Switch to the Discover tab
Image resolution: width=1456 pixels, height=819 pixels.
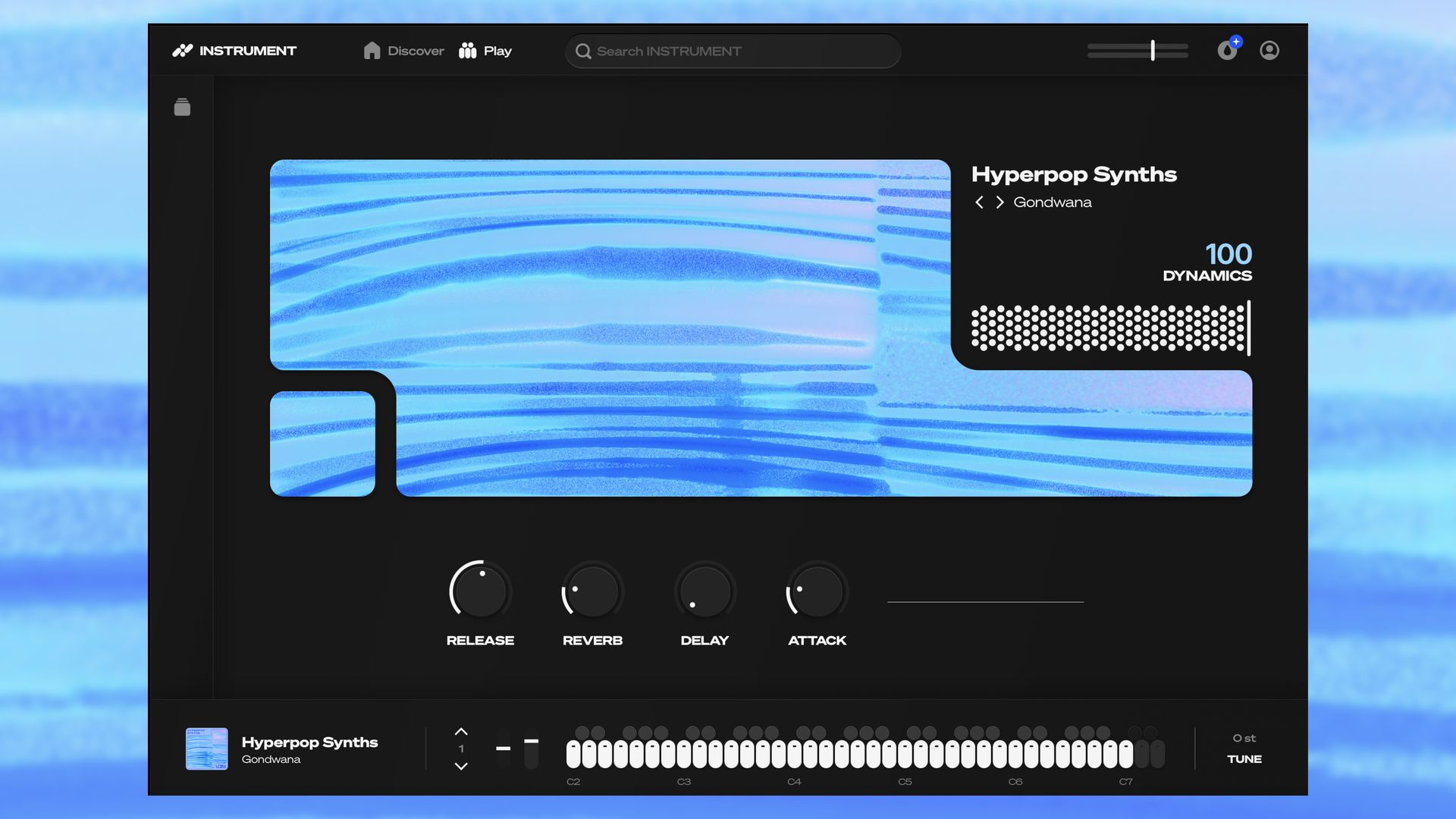pos(415,50)
